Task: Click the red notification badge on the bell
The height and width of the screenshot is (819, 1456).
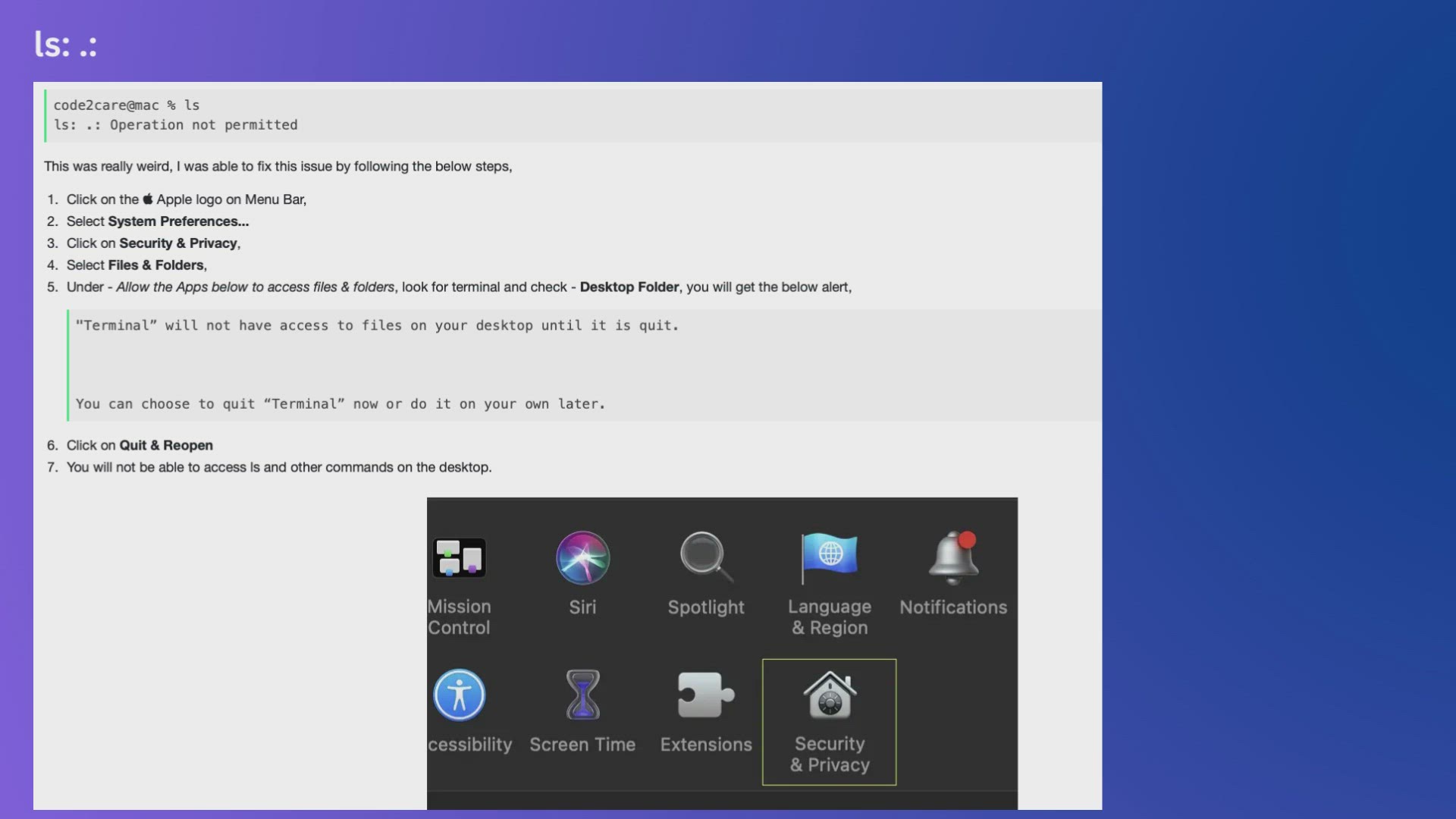Action: [967, 540]
